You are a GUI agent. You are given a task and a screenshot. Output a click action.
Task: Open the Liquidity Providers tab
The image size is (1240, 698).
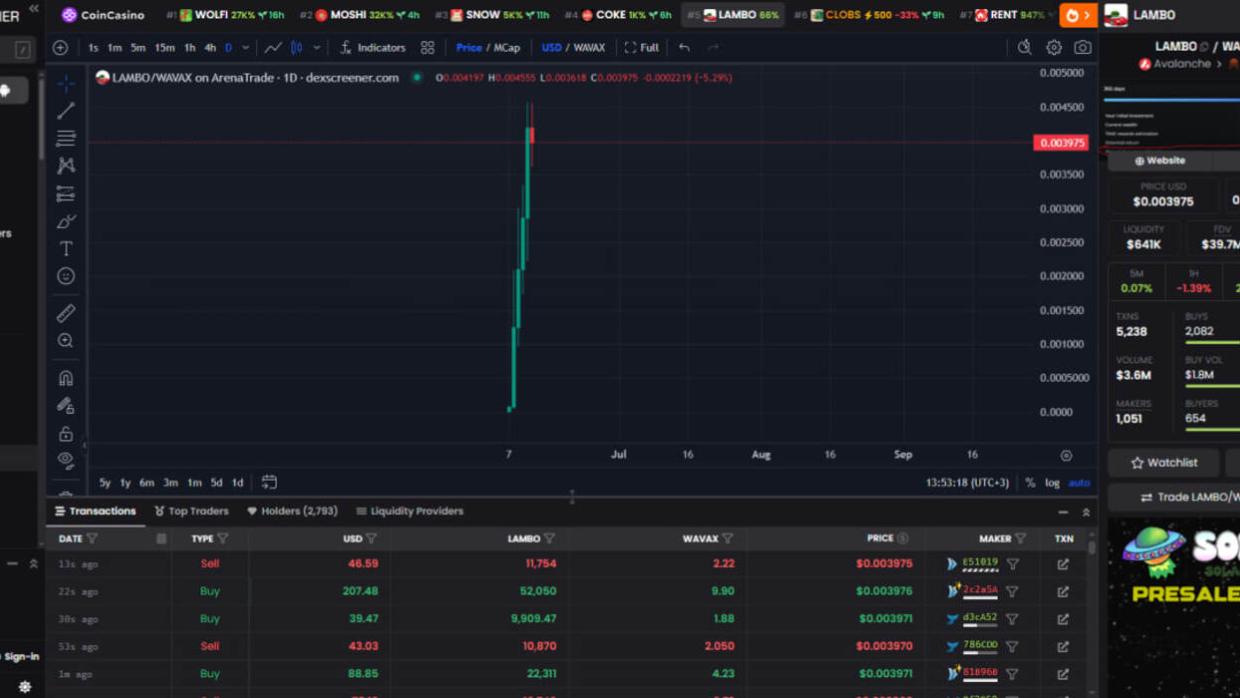410,511
